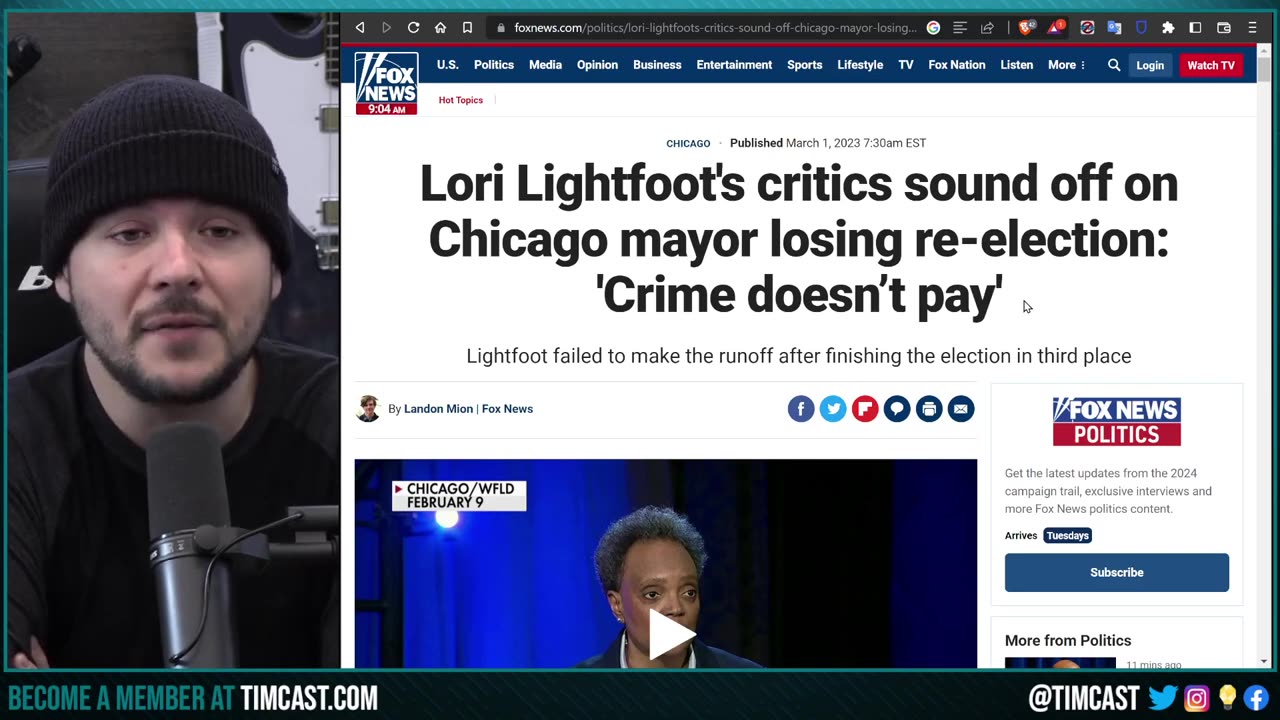Image resolution: width=1280 pixels, height=720 pixels.
Task: Open the Lifestyle section
Action: pos(860,65)
